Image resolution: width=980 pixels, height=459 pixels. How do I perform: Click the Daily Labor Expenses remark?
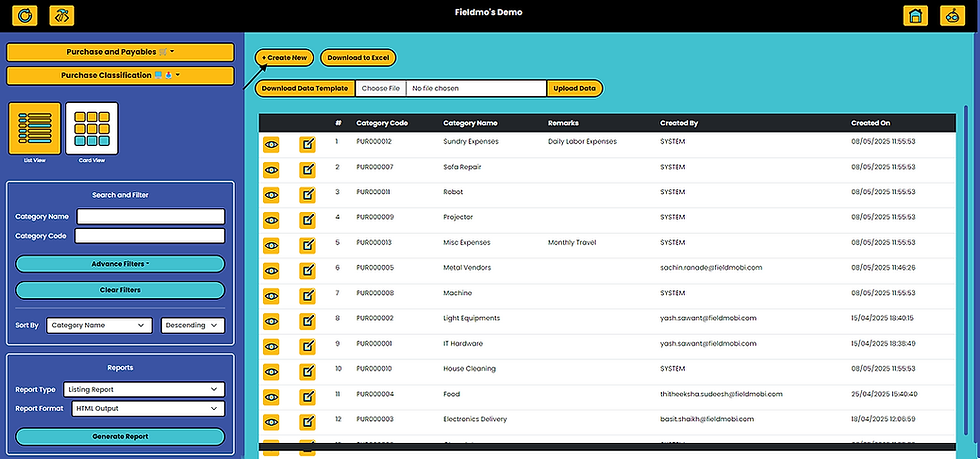point(582,141)
